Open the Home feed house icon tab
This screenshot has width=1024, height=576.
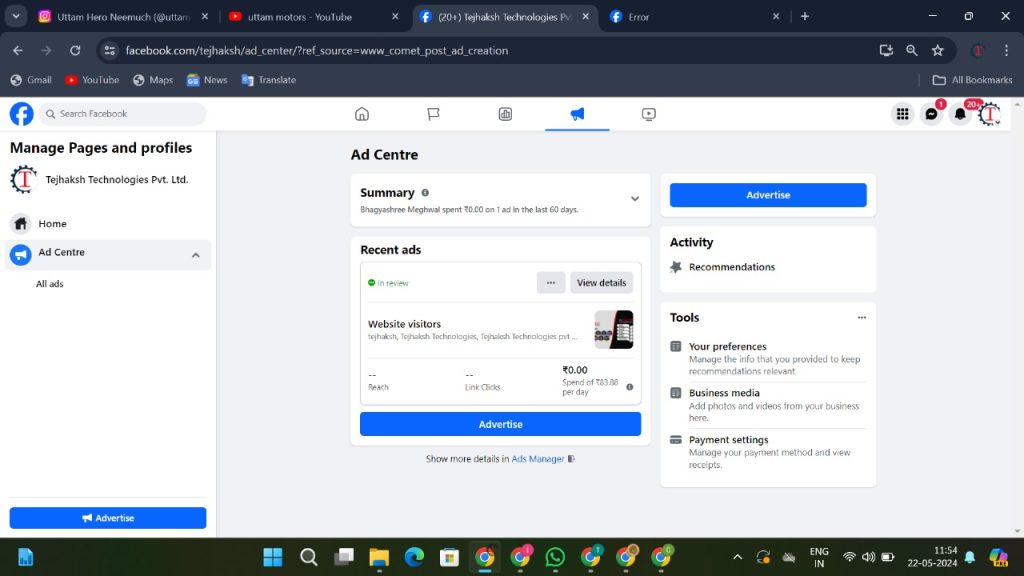pos(362,114)
